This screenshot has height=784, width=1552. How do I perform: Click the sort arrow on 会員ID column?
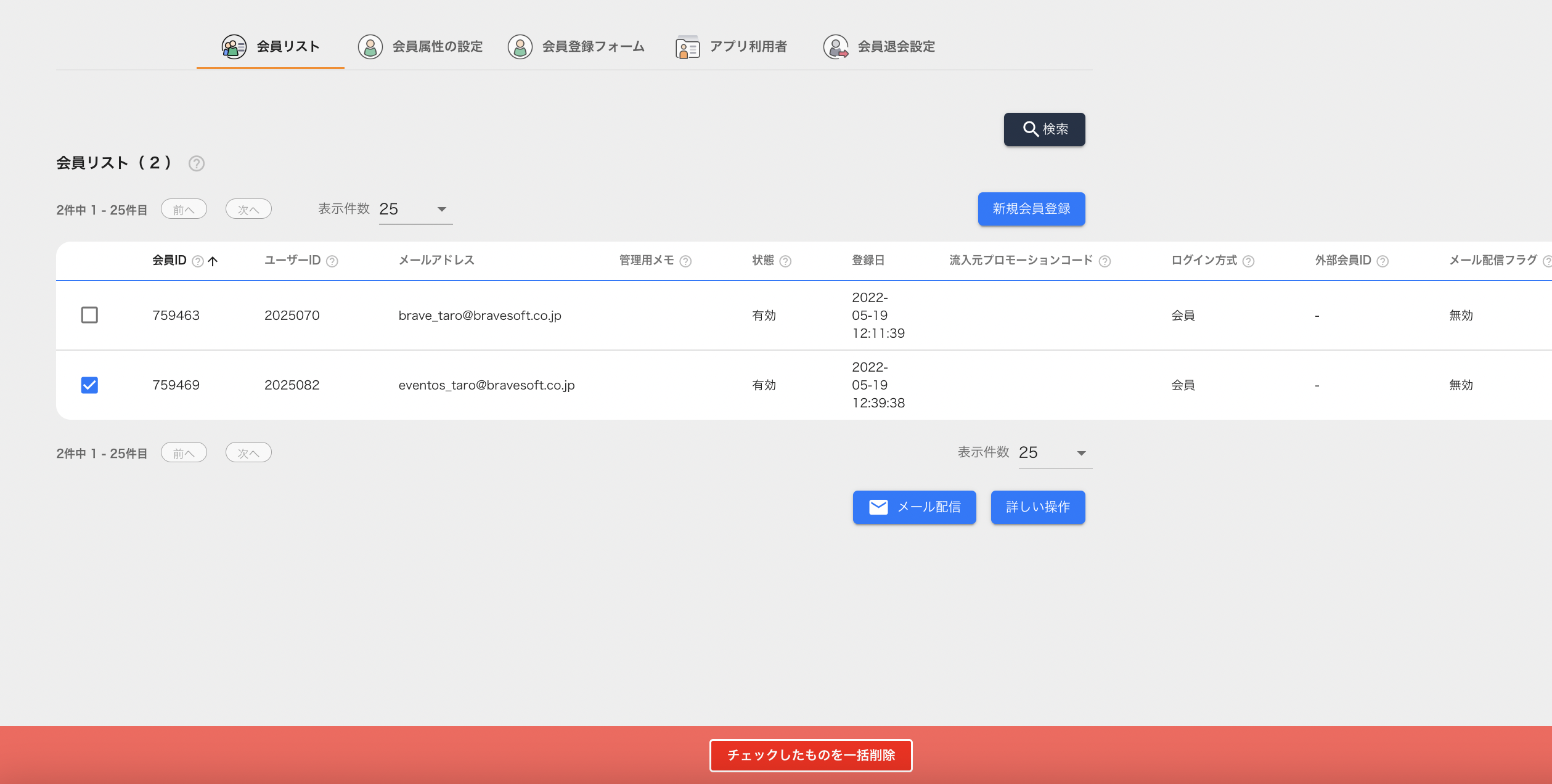point(213,261)
